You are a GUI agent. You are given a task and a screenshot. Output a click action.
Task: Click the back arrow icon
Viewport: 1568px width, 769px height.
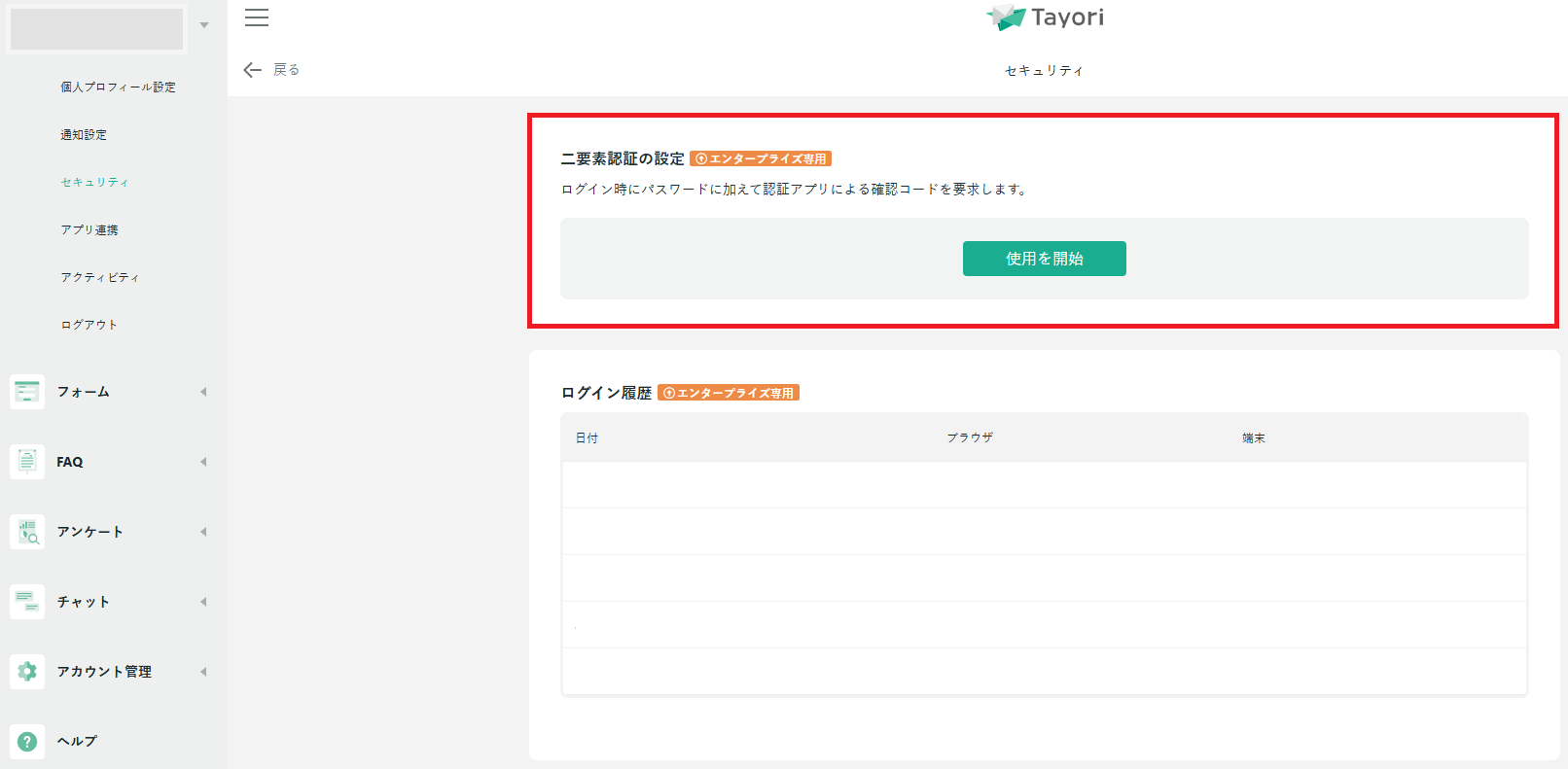point(253,70)
